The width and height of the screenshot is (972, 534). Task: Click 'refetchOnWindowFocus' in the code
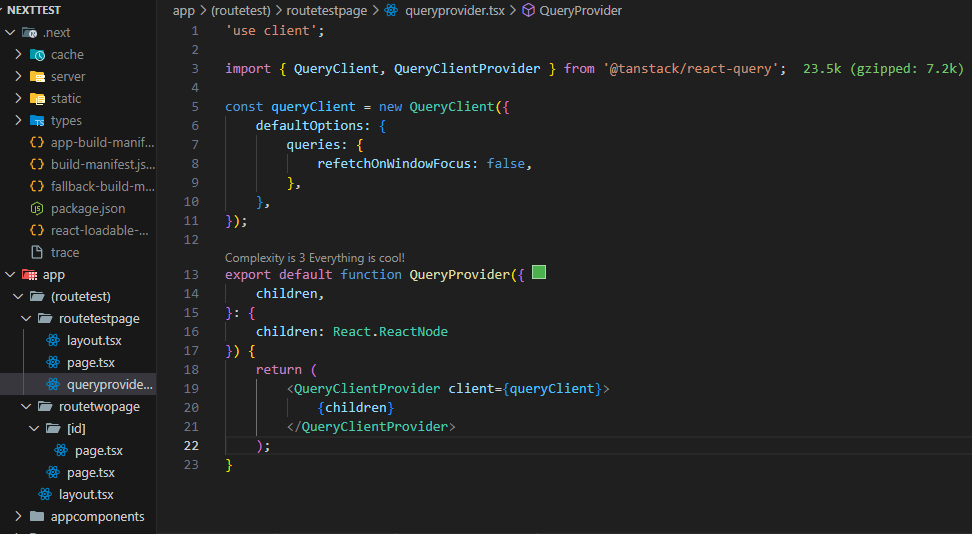pos(394,164)
